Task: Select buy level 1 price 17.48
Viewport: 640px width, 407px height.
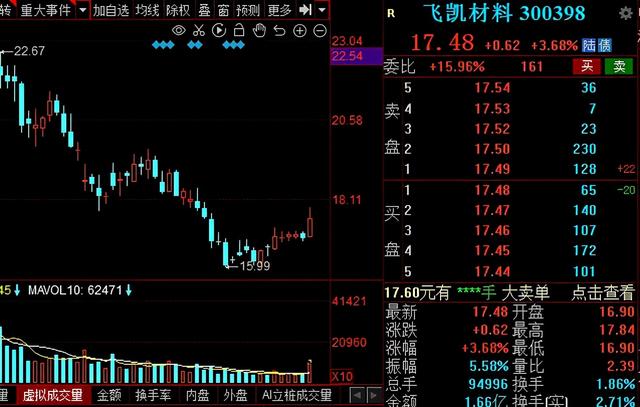Action: pyautogui.click(x=493, y=190)
